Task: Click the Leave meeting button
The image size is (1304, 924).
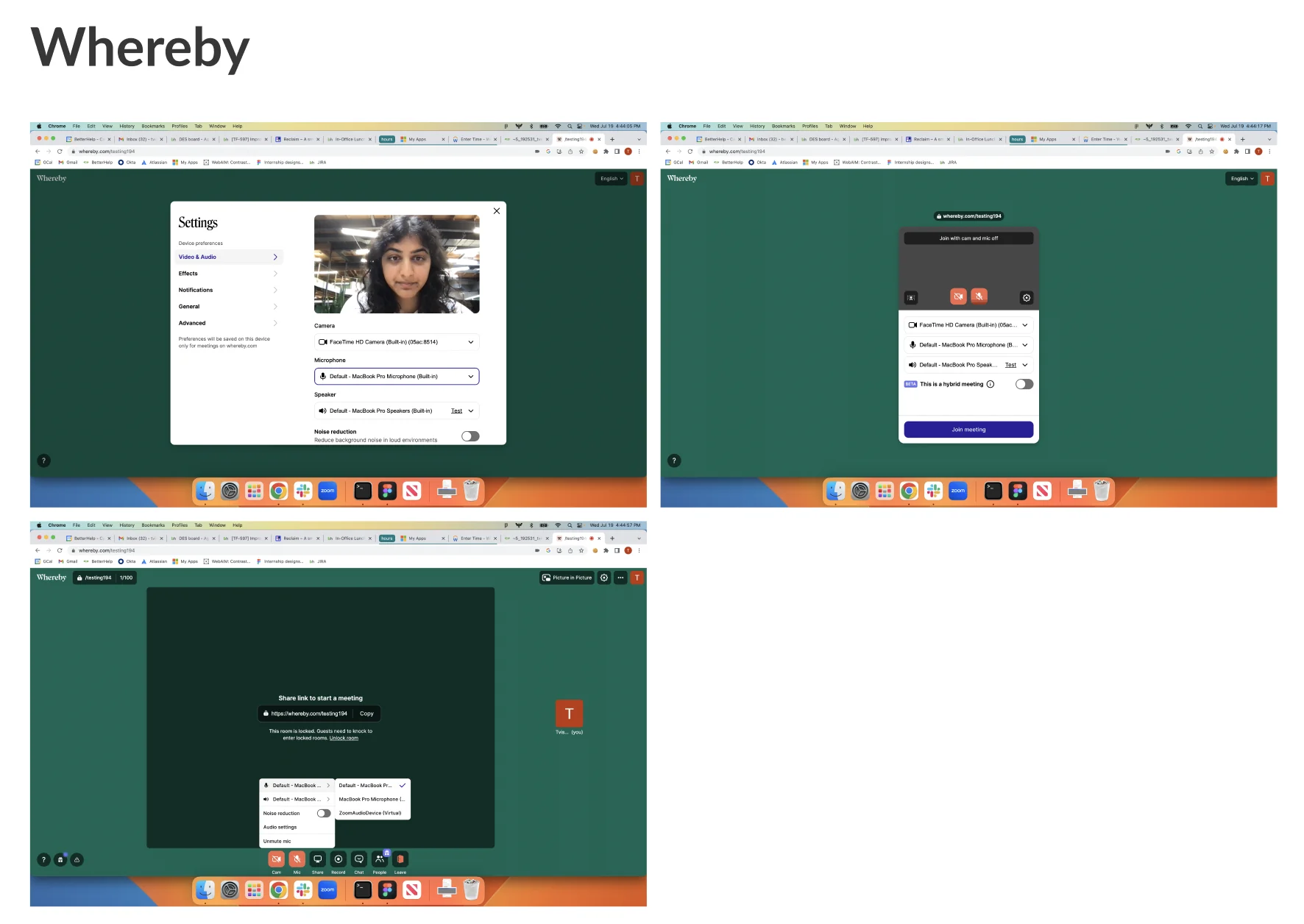Action: 400,859
